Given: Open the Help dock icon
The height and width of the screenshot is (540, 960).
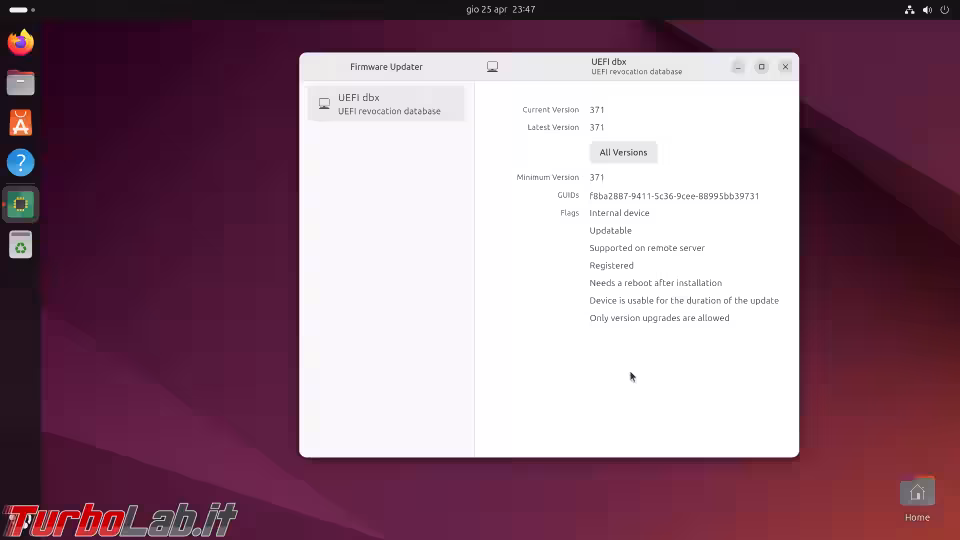Looking at the screenshot, I should [21, 163].
